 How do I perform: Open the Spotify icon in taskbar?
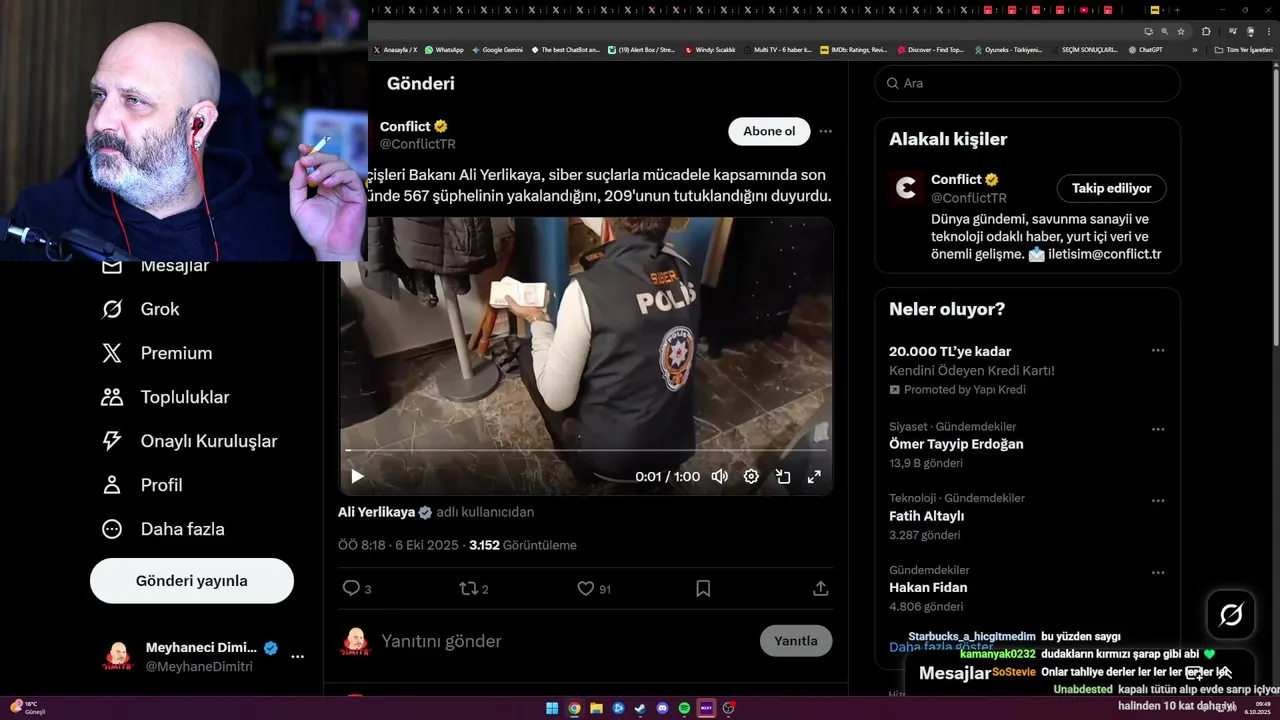[684, 708]
